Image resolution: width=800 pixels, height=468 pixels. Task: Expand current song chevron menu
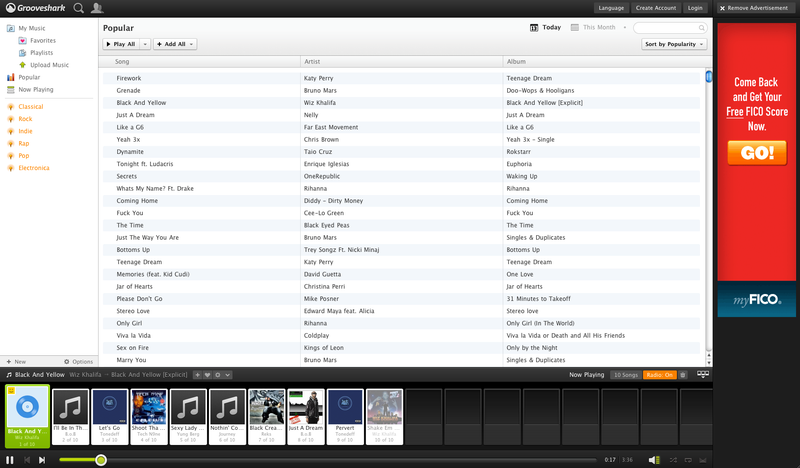228,375
